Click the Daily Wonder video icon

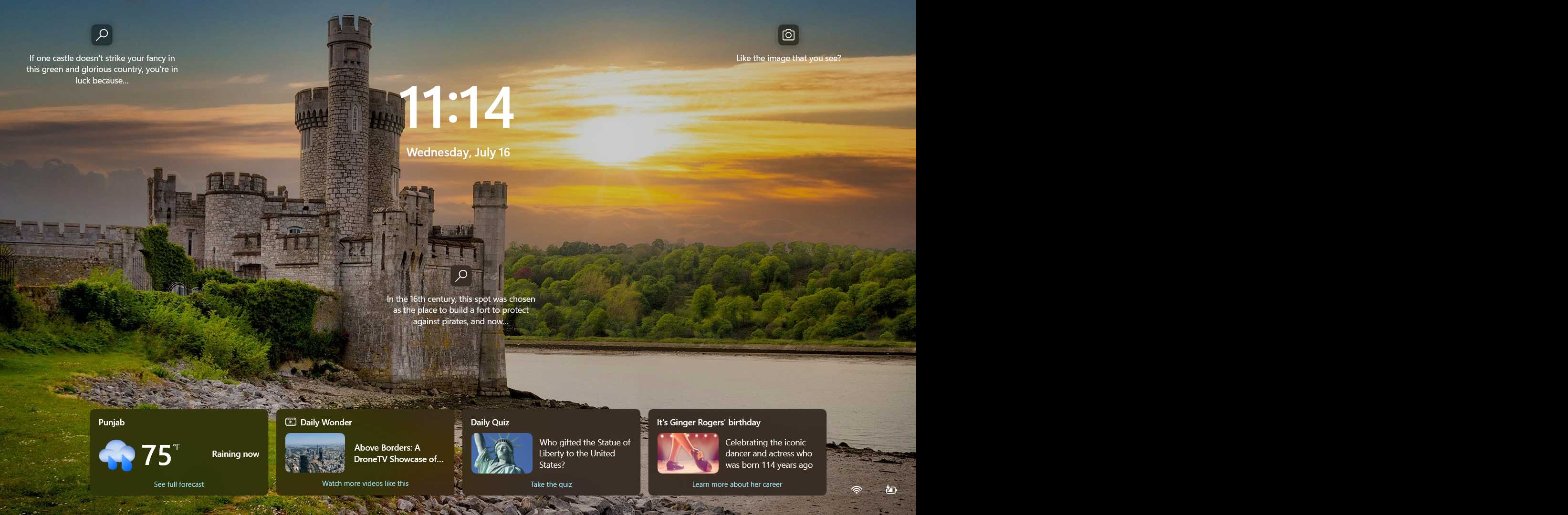(291, 422)
